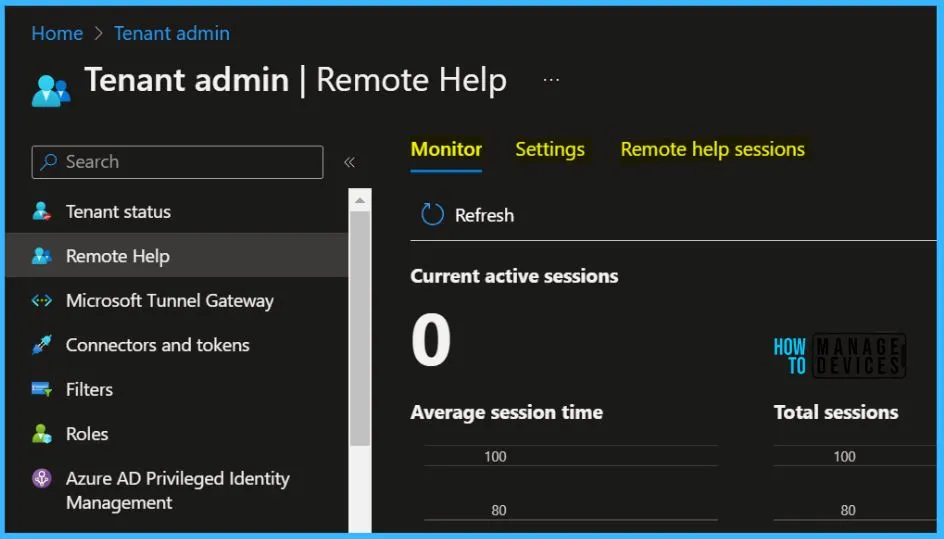Open the ellipsis more options menu
Screen dimensions: 944x539
[551, 79]
